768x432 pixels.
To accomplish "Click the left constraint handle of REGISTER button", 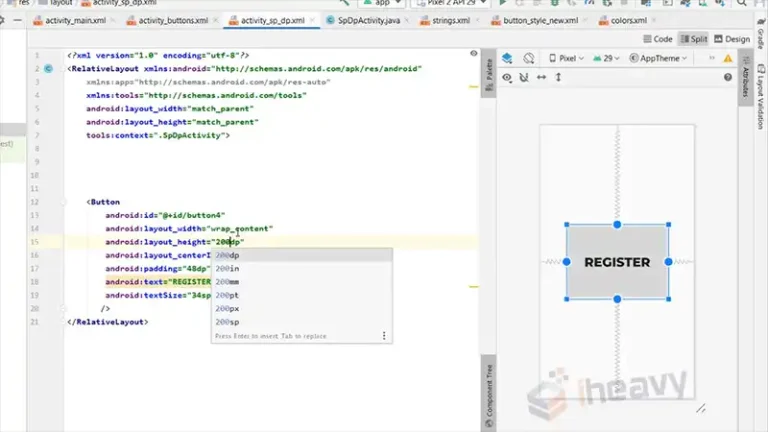I will click(567, 262).
